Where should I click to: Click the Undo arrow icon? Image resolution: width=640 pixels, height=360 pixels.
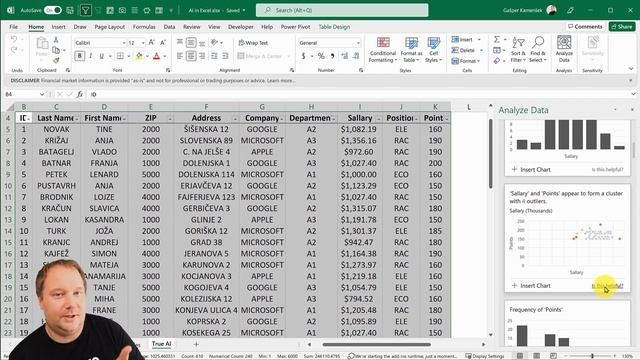[14, 40]
